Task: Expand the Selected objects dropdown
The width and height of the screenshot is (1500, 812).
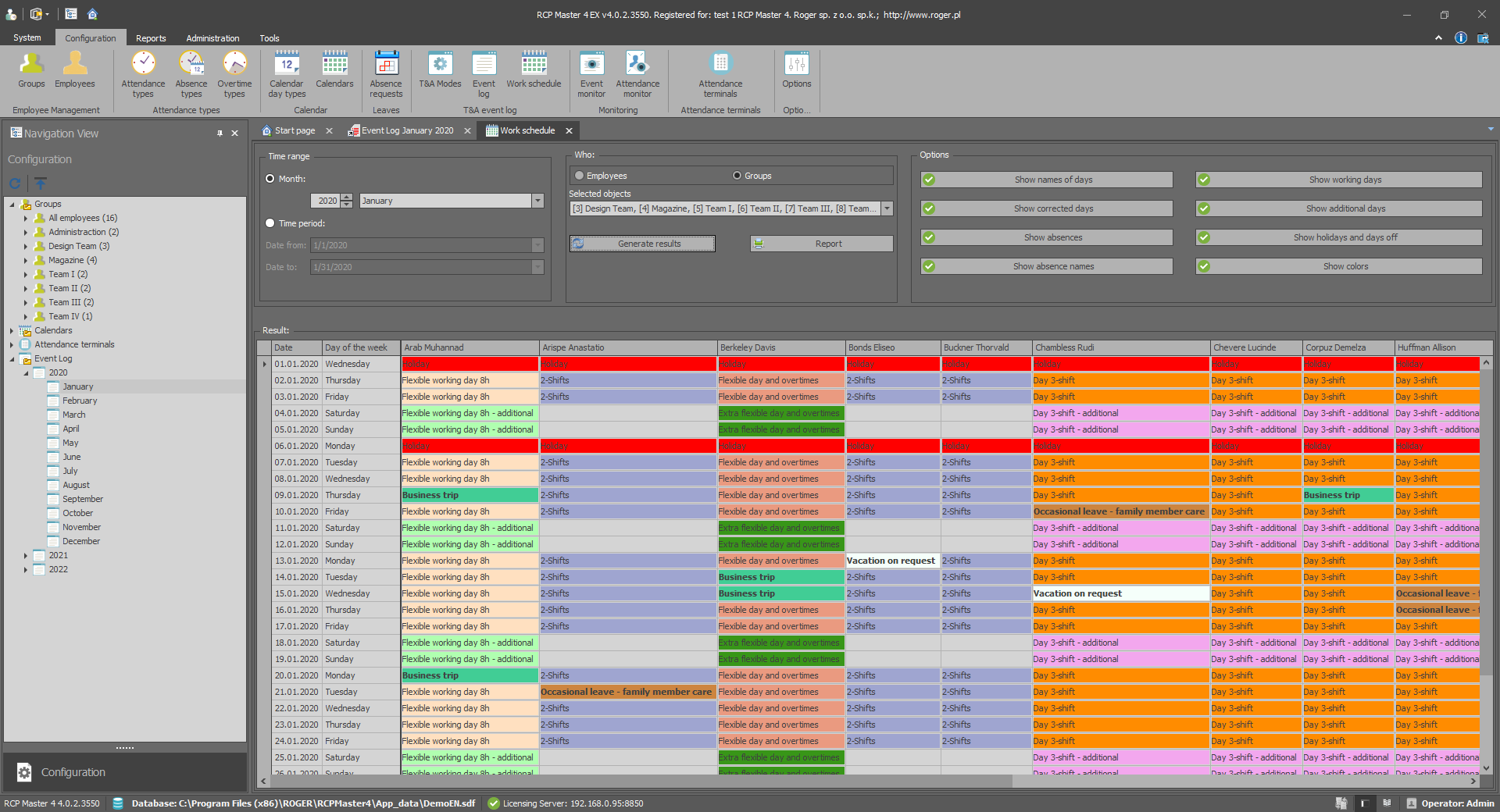Action: click(887, 208)
